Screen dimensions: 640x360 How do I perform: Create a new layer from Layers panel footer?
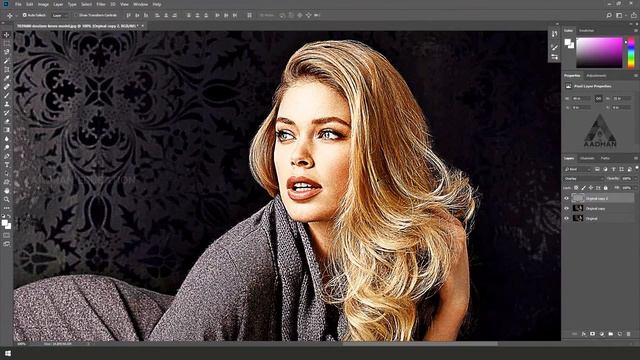(620, 334)
